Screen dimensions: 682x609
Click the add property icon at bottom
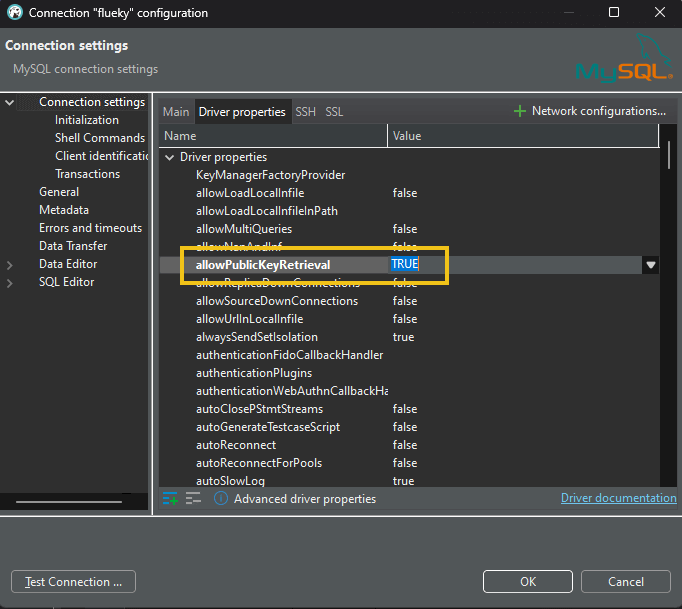[170, 498]
